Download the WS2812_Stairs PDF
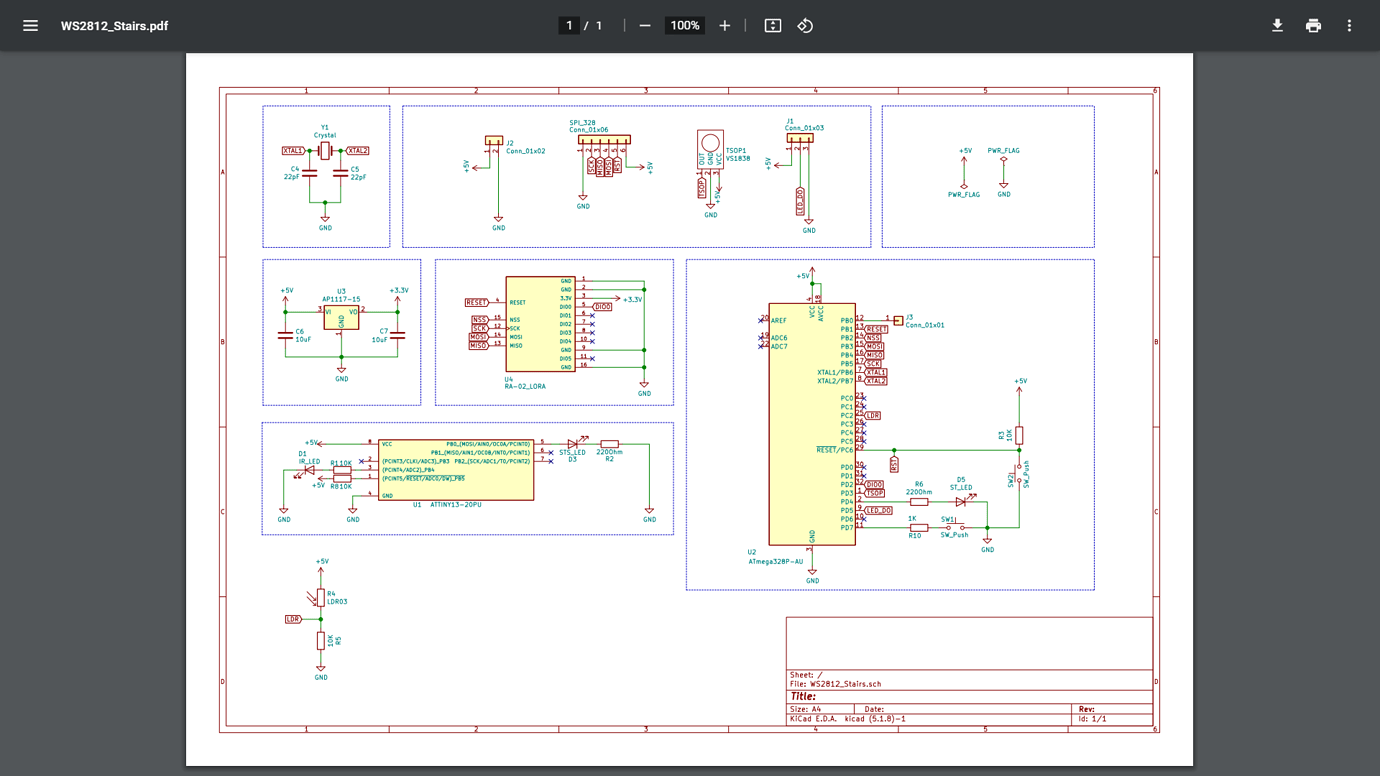 point(1277,25)
